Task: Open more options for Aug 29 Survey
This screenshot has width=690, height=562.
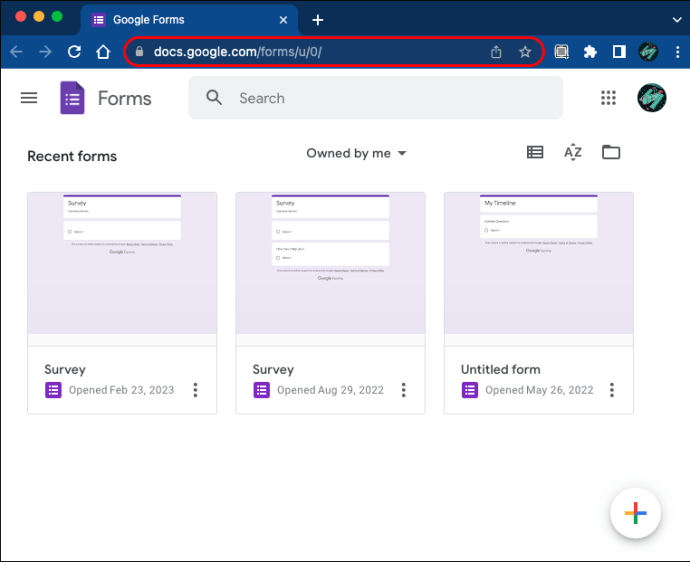Action: [x=404, y=390]
